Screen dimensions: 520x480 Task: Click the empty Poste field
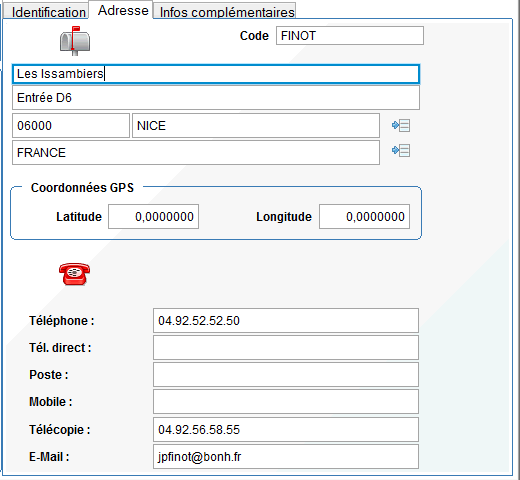286,375
